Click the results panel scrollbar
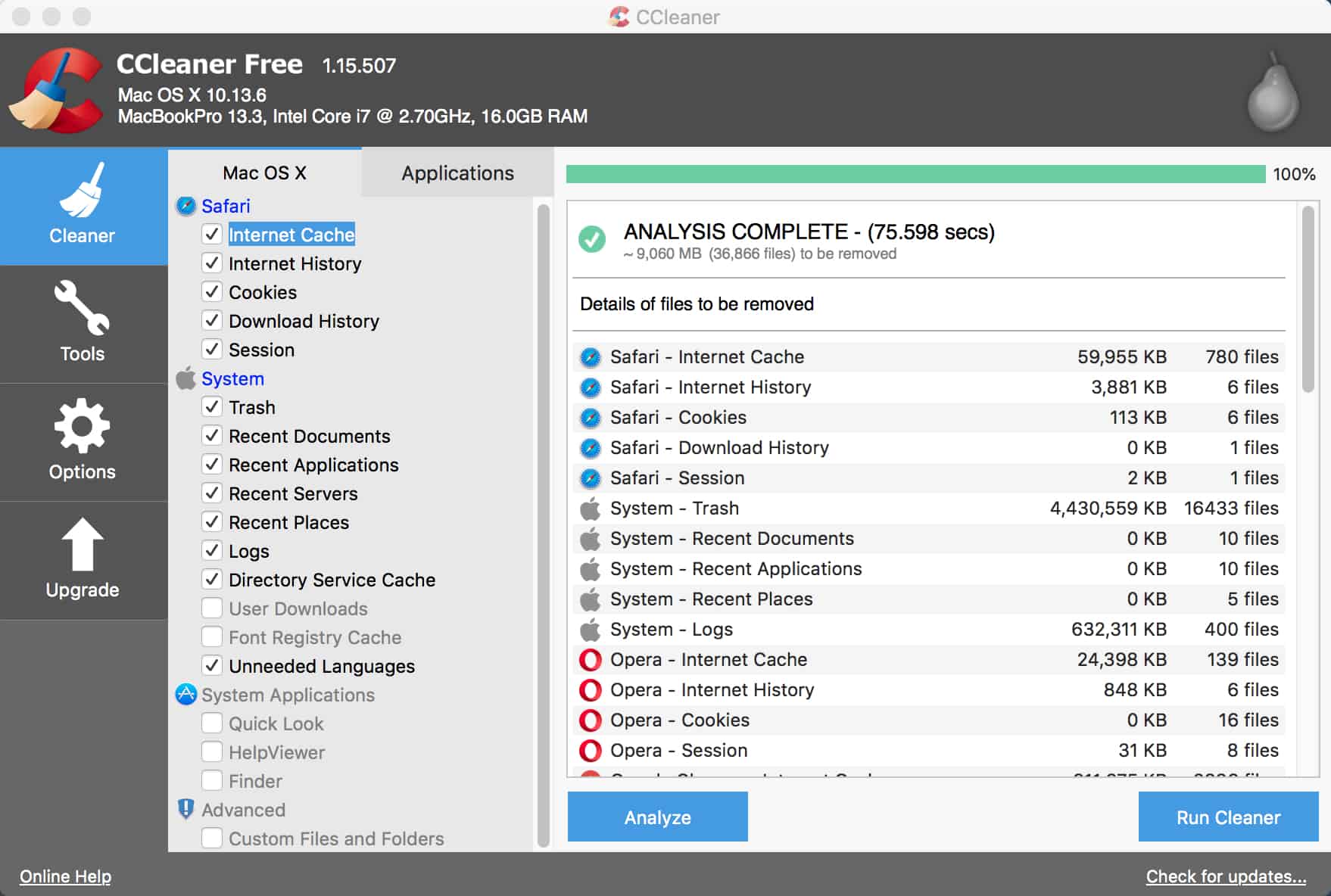The height and width of the screenshot is (896, 1331). (x=1308, y=299)
